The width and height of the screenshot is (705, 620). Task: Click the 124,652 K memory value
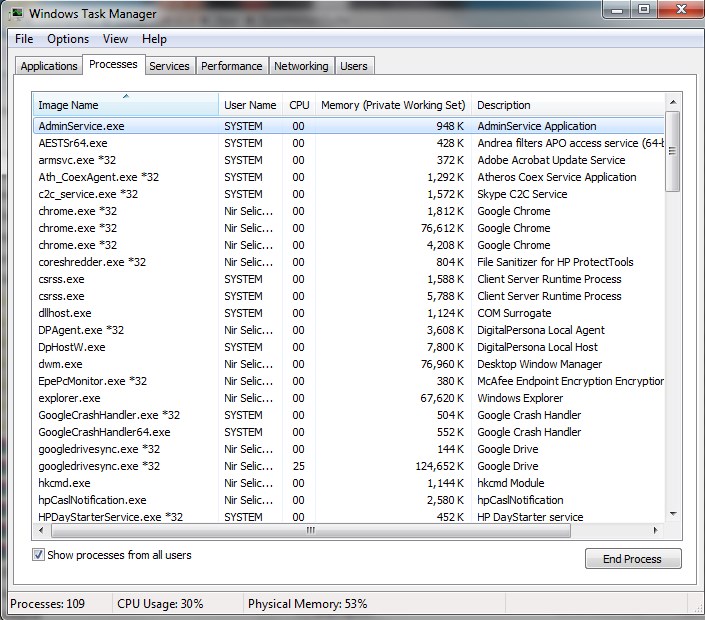tap(440, 466)
